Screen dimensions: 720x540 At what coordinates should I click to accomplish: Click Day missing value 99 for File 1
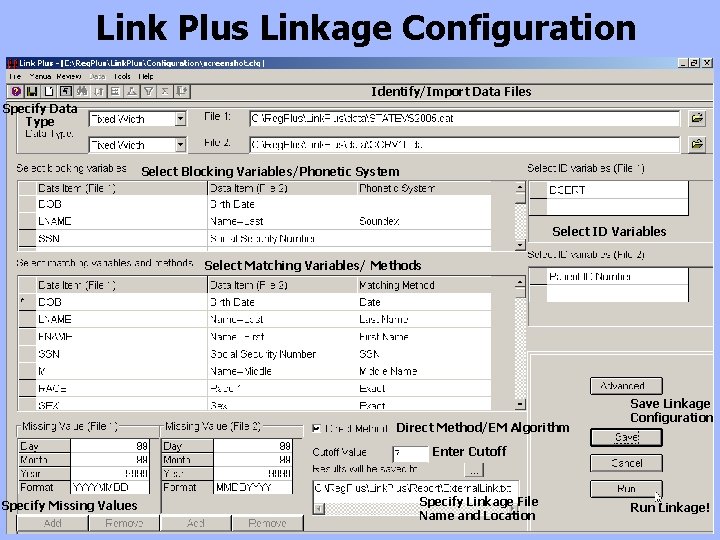pyautogui.click(x=110, y=446)
